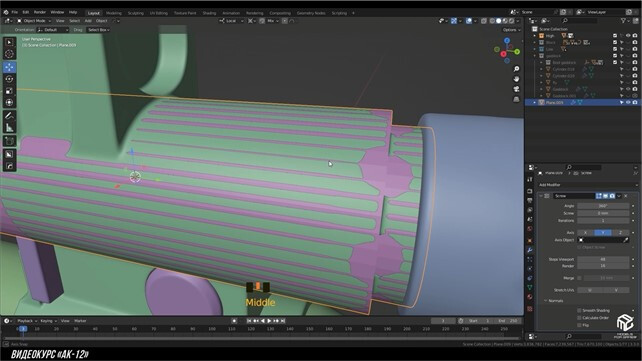Viewport: 642px width, 361px height.
Task: Adjust the Angle 360° field
Action: [x=603, y=206]
